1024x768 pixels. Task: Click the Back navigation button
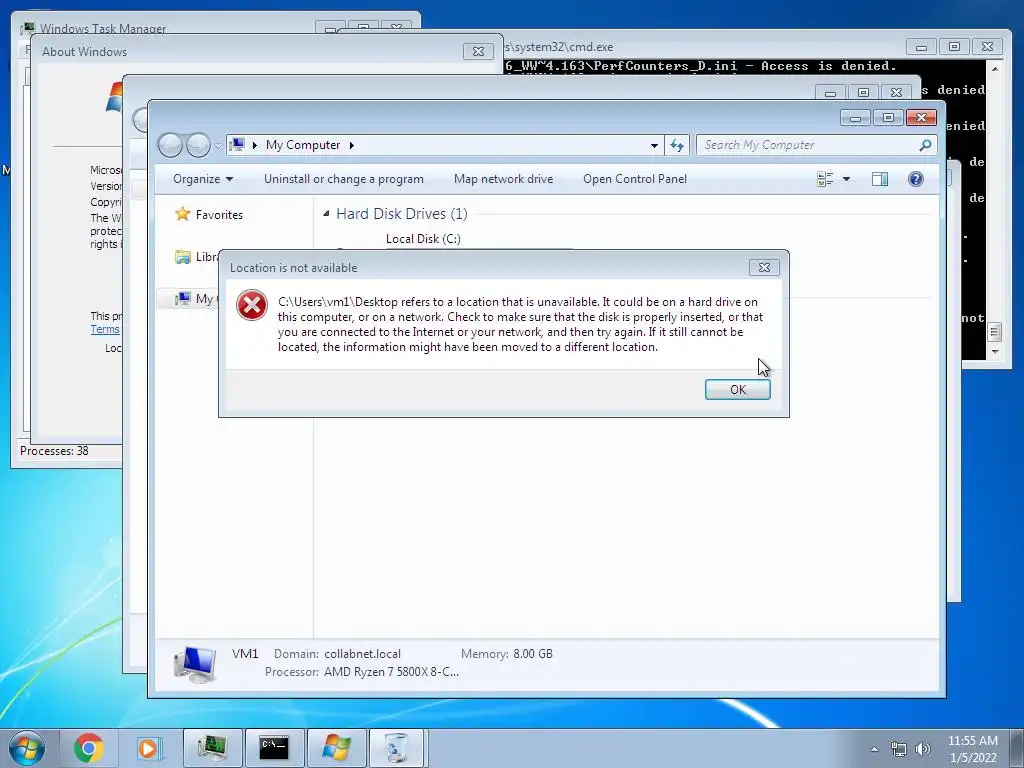pos(170,145)
